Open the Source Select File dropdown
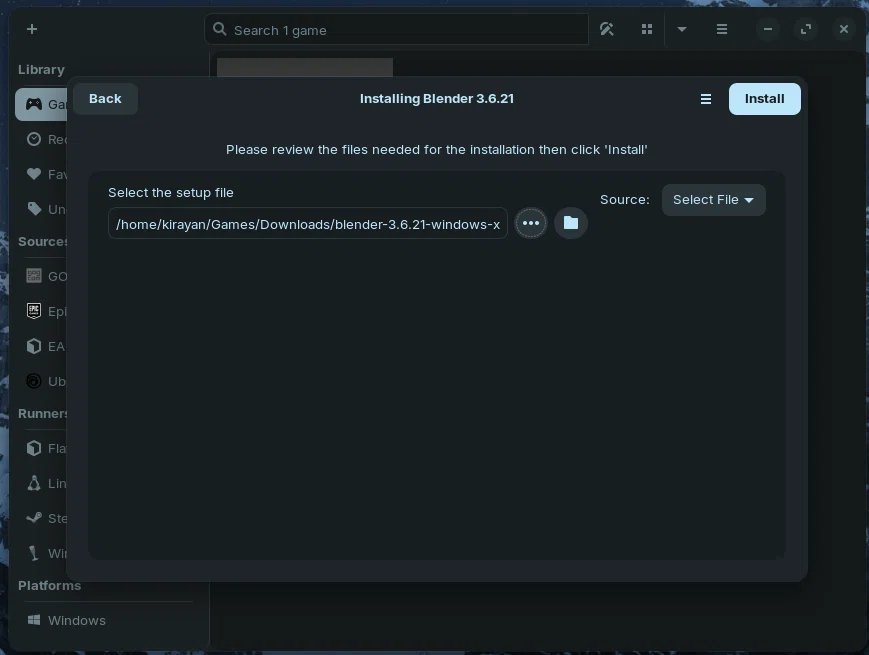The height and width of the screenshot is (655, 869). (x=713, y=199)
